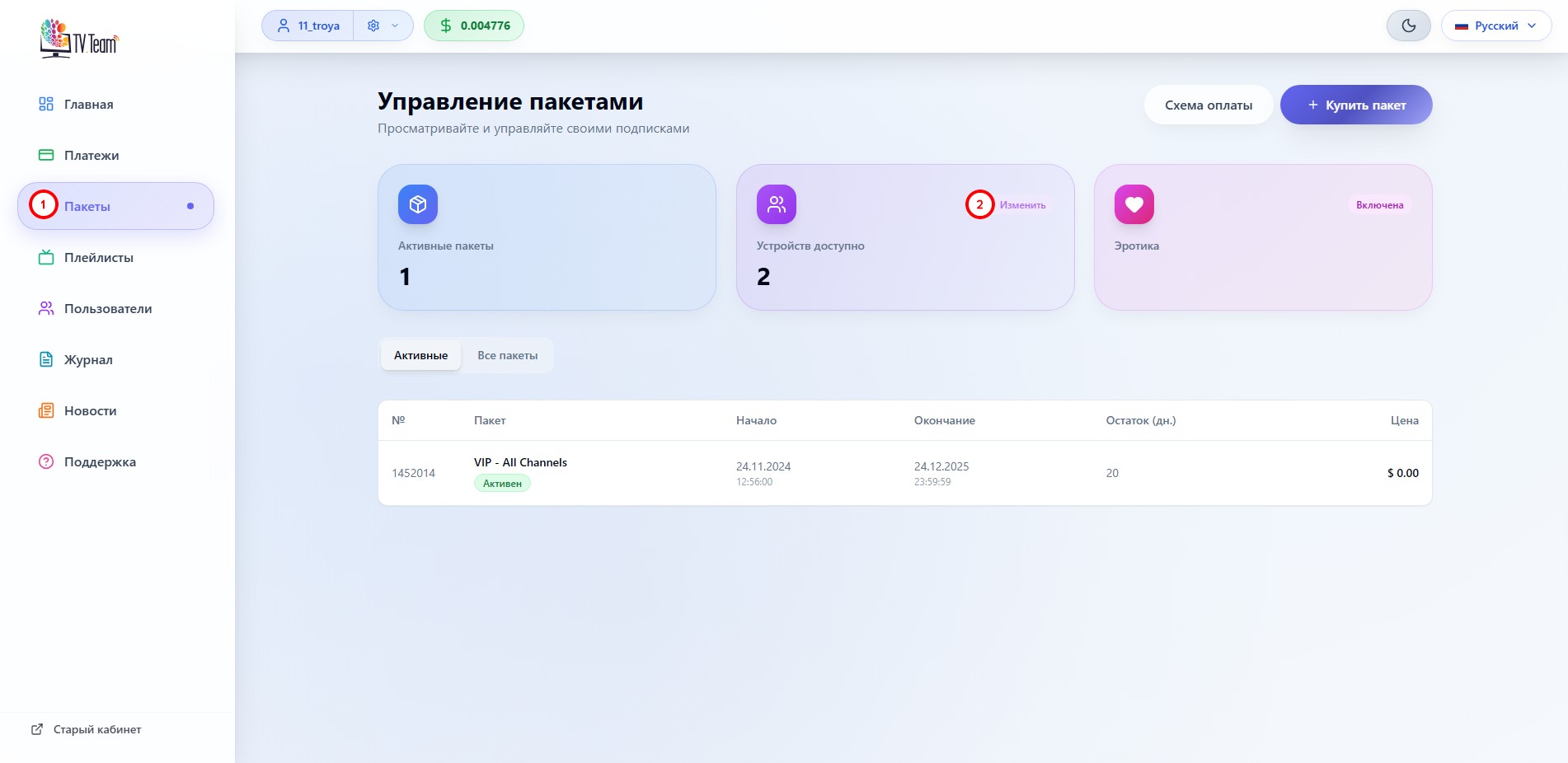Expand the Русский language dropdown

tap(1495, 26)
